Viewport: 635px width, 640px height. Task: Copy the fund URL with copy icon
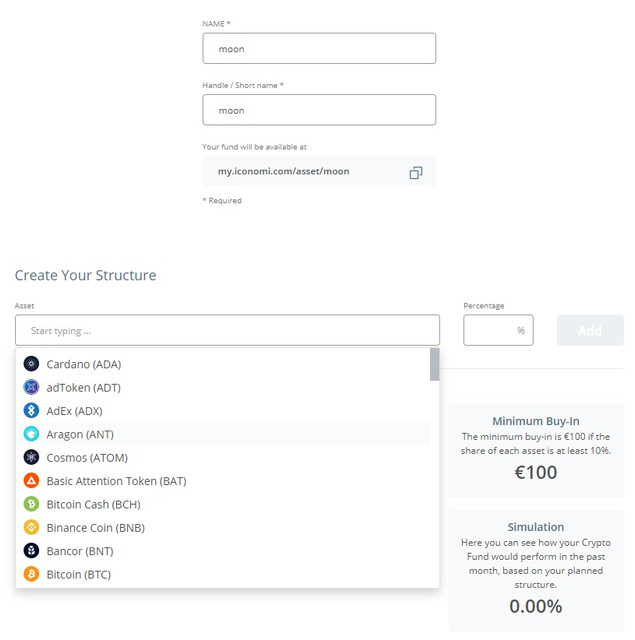coord(416,173)
